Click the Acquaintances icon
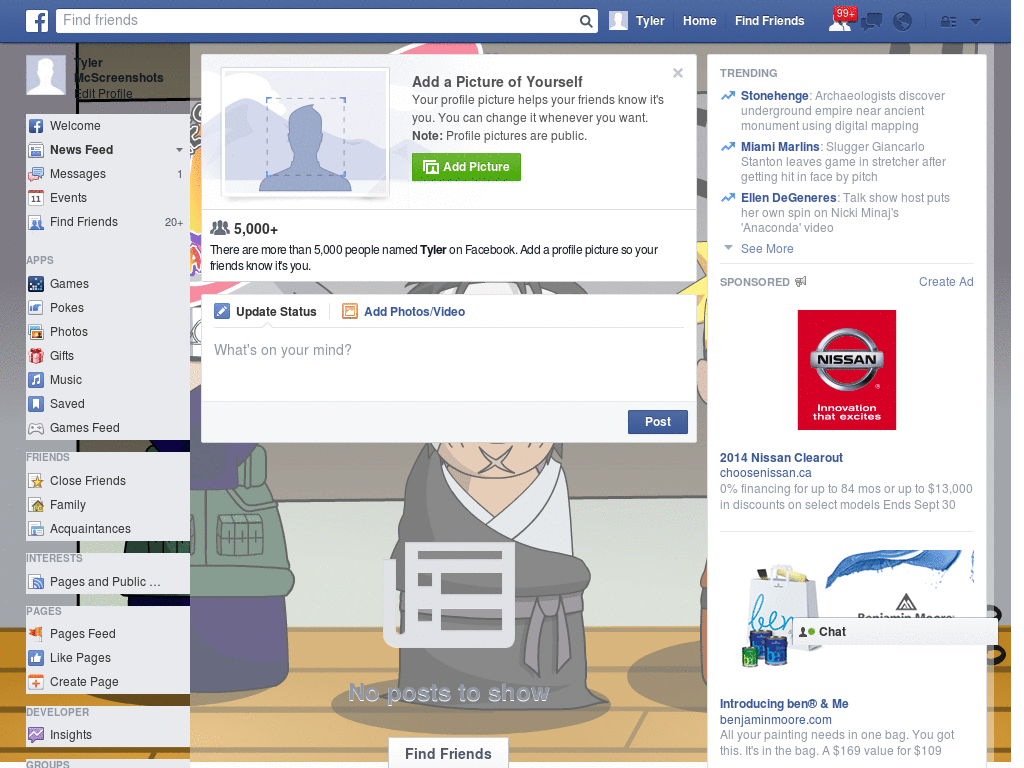 pyautogui.click(x=36, y=529)
